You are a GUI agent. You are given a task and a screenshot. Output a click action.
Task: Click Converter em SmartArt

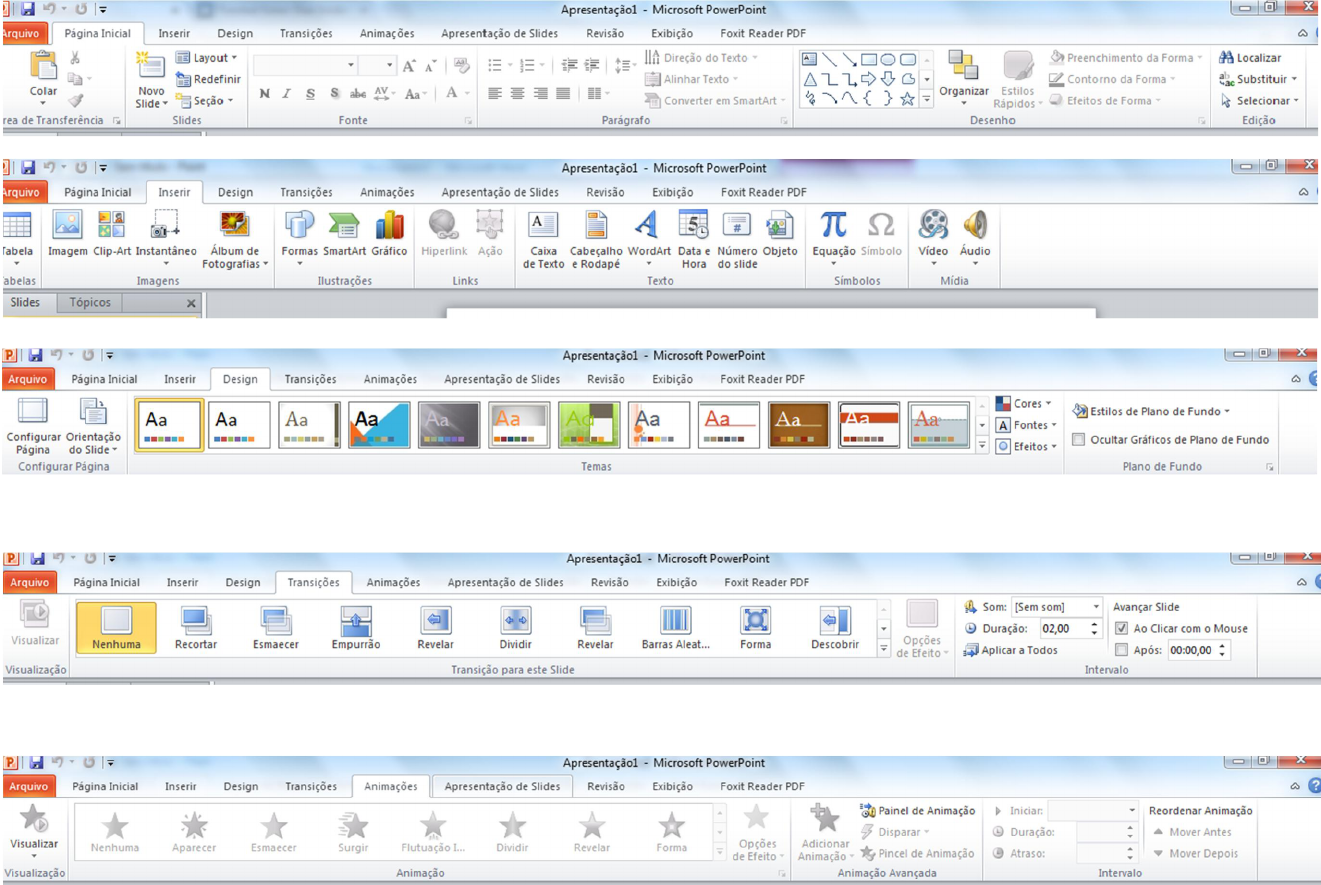pyautogui.click(x=715, y=100)
